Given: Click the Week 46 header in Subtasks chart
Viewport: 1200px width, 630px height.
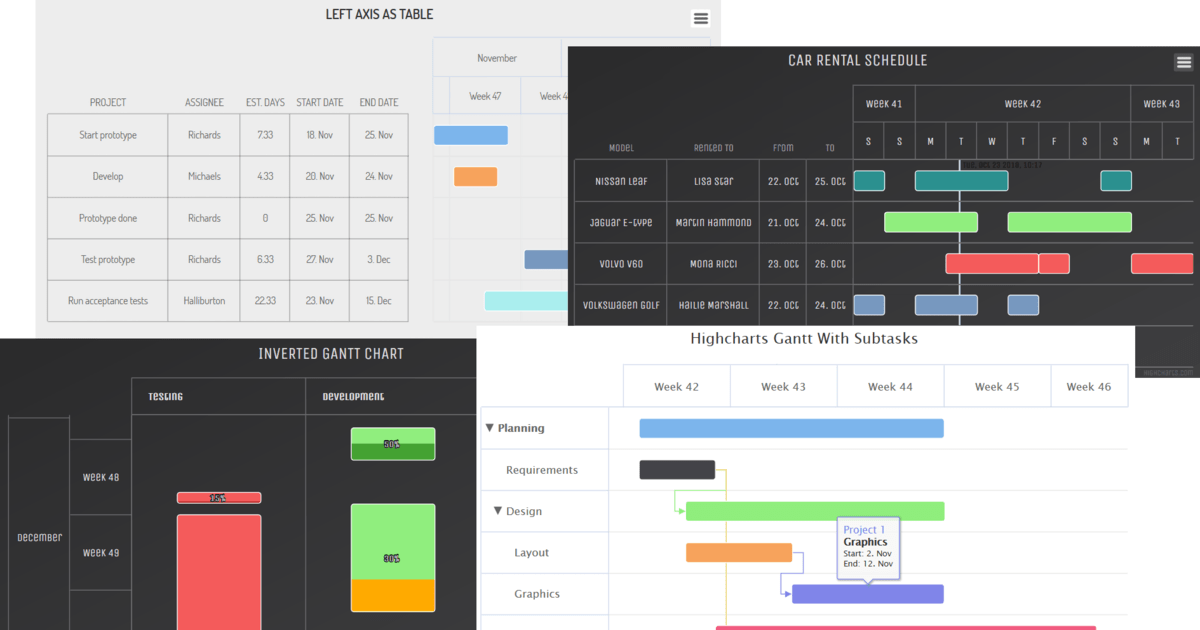Looking at the screenshot, I should pyautogui.click(x=1089, y=386).
